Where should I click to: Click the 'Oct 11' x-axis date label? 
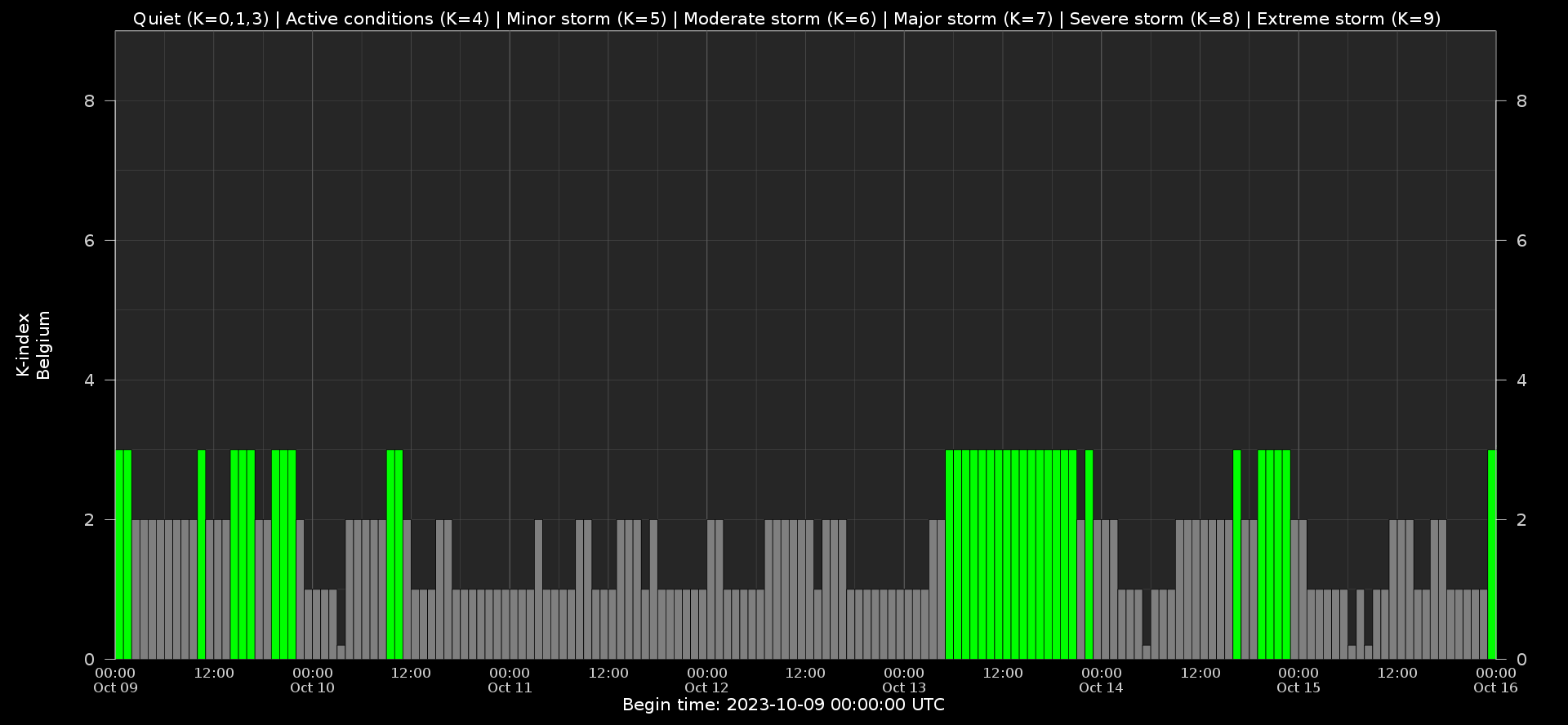click(510, 687)
